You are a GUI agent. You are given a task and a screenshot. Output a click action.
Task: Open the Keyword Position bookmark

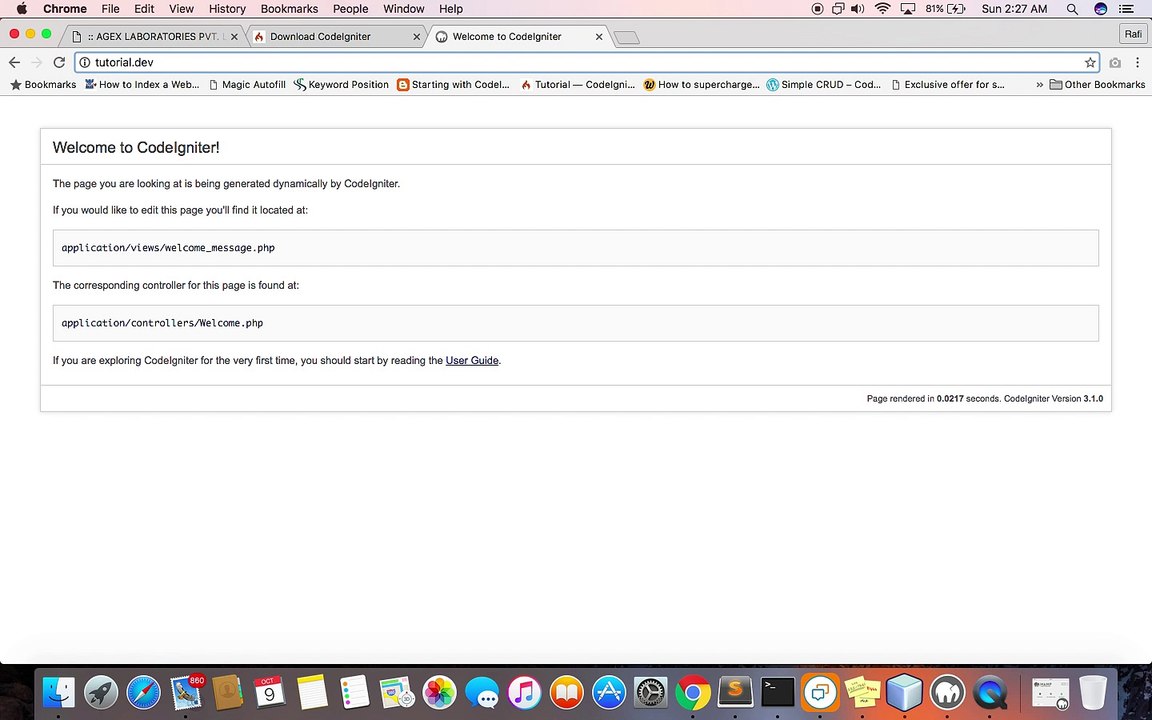341,84
